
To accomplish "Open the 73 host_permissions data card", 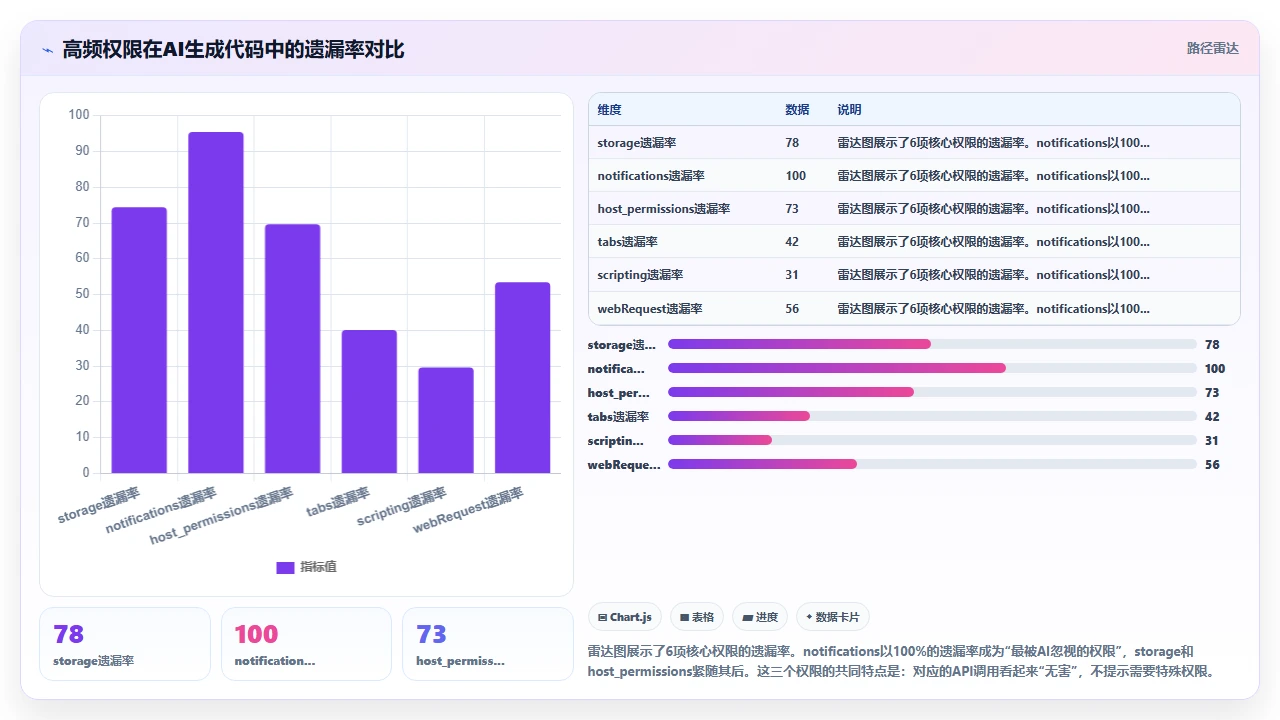I will (x=488, y=644).
